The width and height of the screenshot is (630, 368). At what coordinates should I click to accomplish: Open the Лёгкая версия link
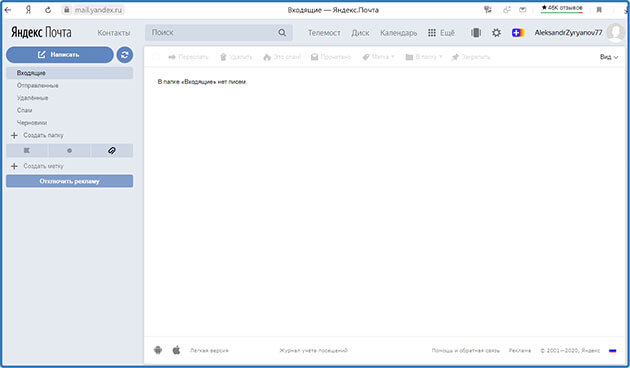[209, 350]
